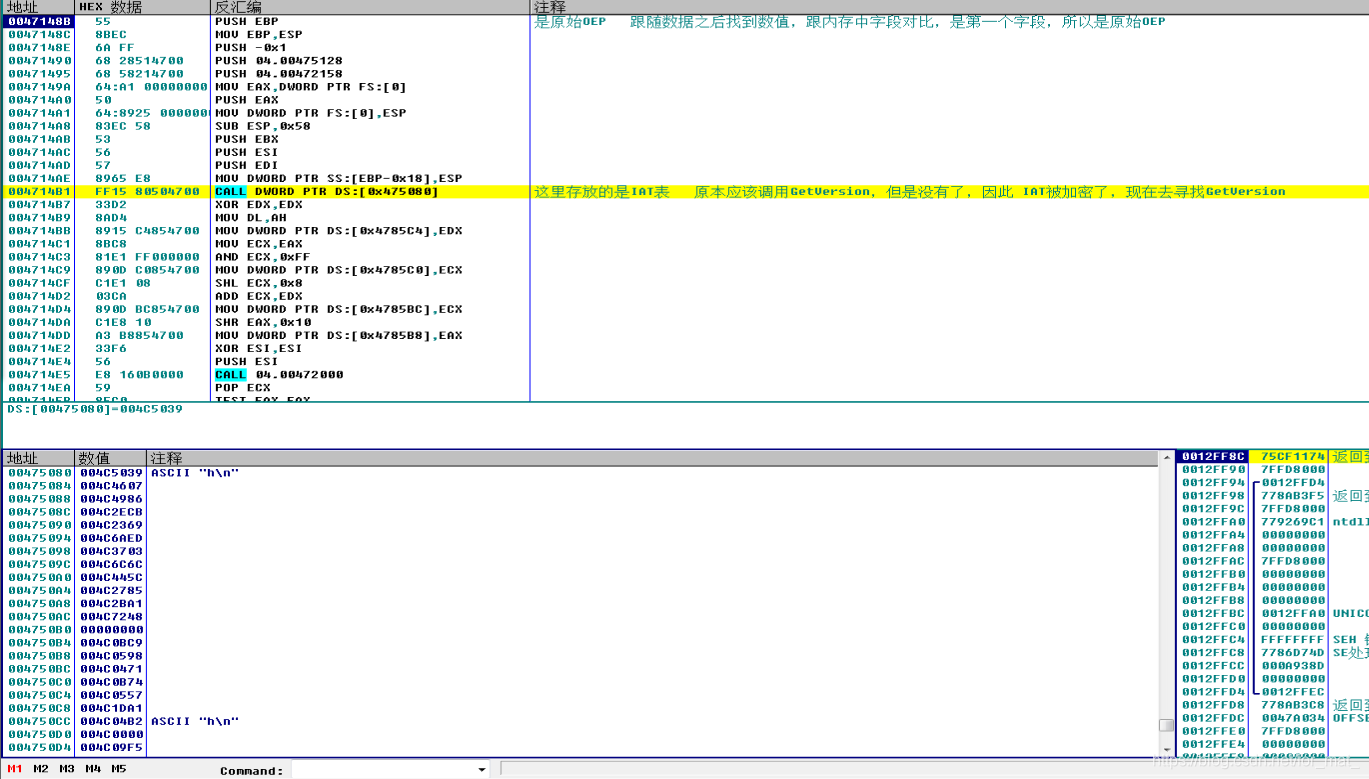The image size is (1369, 779).
Task: Focus the Command input box
Action: pyautogui.click(x=383, y=770)
